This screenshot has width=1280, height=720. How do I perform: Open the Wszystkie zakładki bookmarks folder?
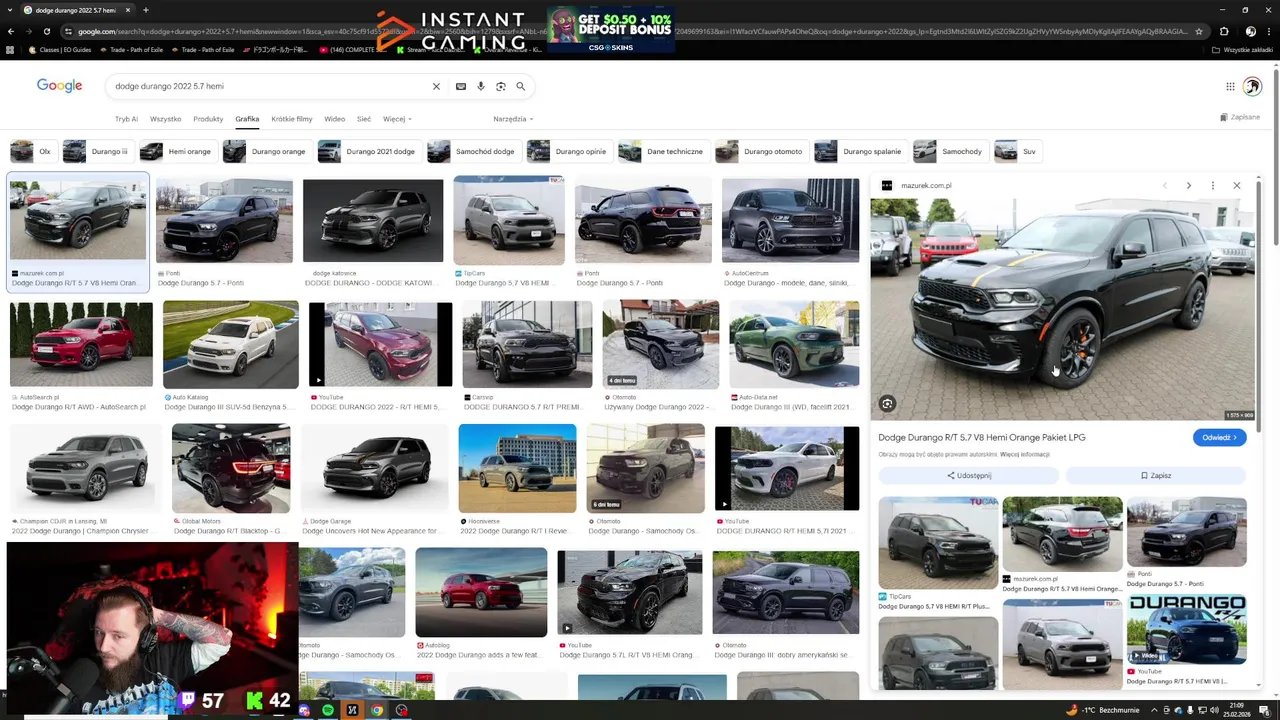[1243, 49]
